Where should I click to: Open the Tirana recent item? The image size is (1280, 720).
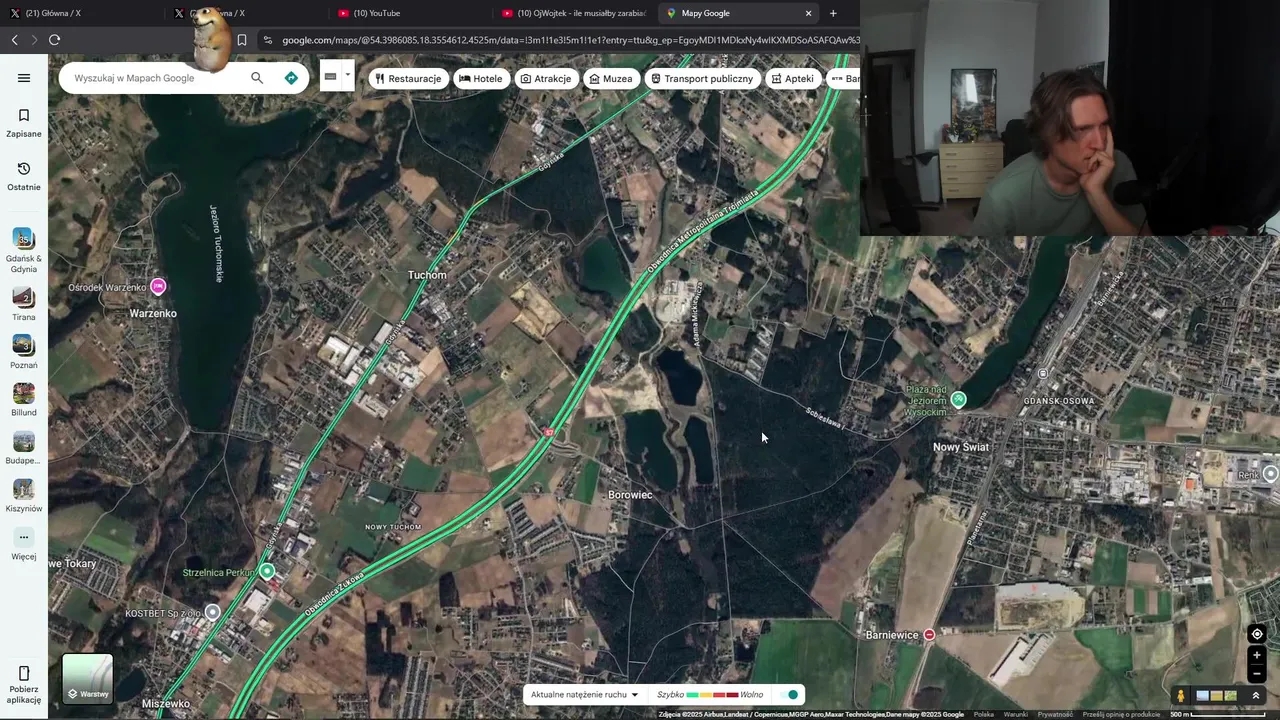point(24,304)
